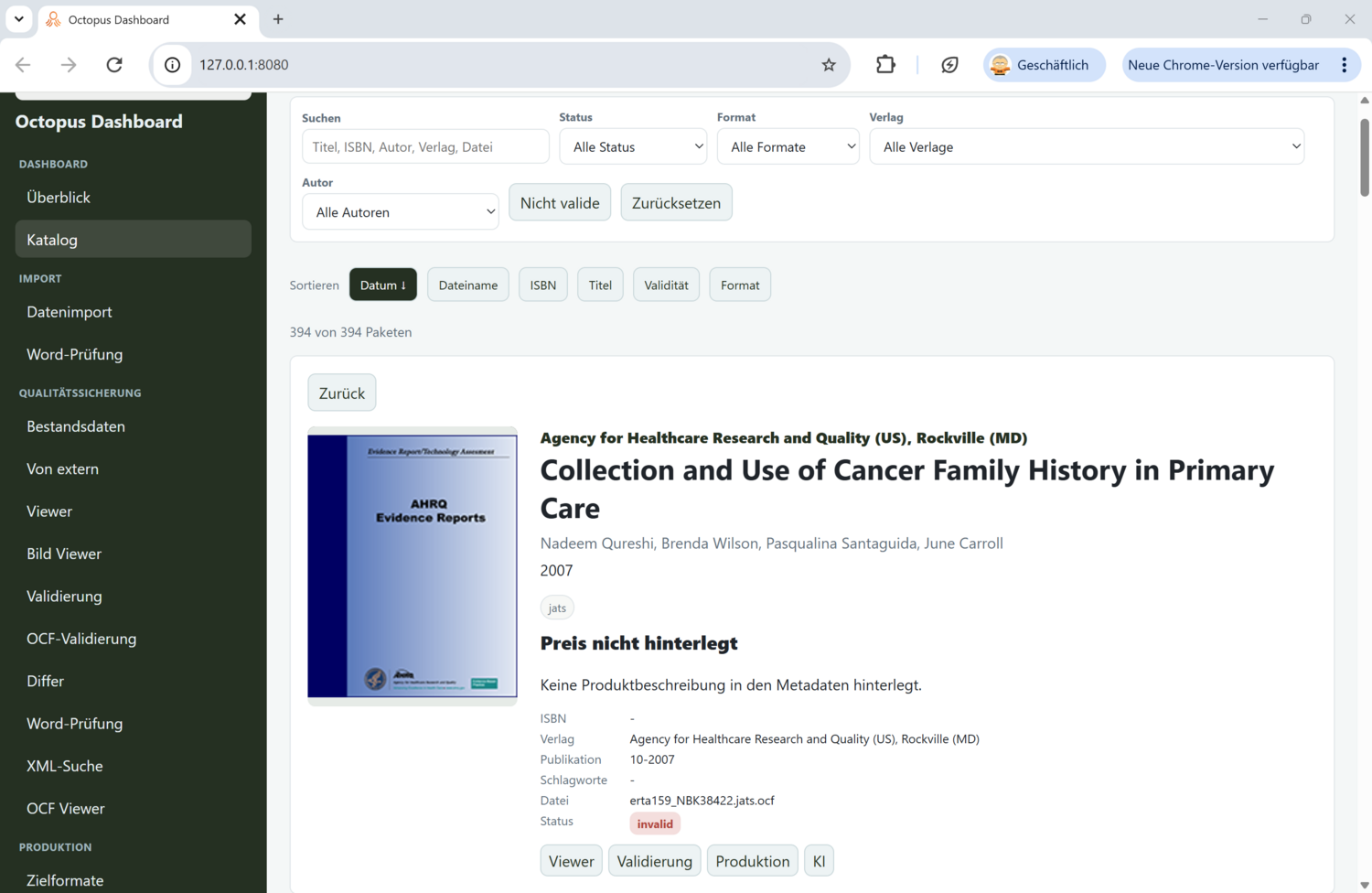This screenshot has width=1372, height=893.
Task: Open Bild Viewer in the sidebar
Action: click(134, 553)
